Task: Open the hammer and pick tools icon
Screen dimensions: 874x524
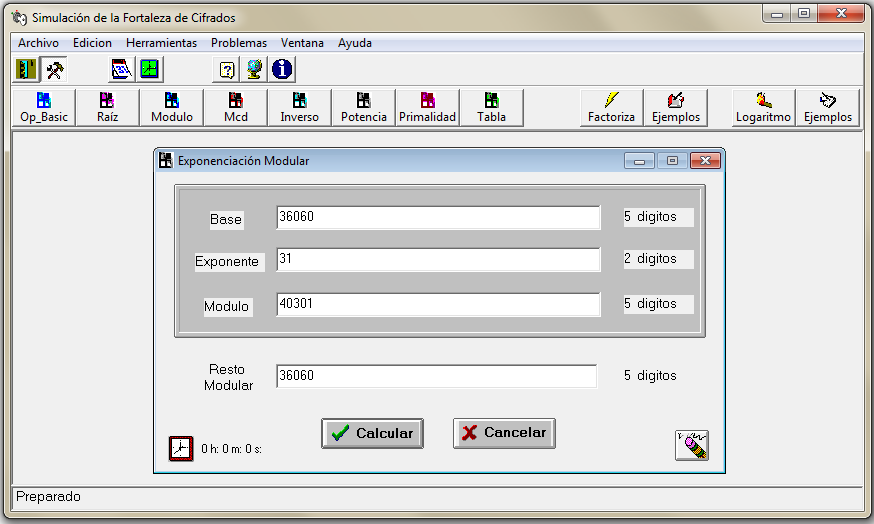Action: 54,69
